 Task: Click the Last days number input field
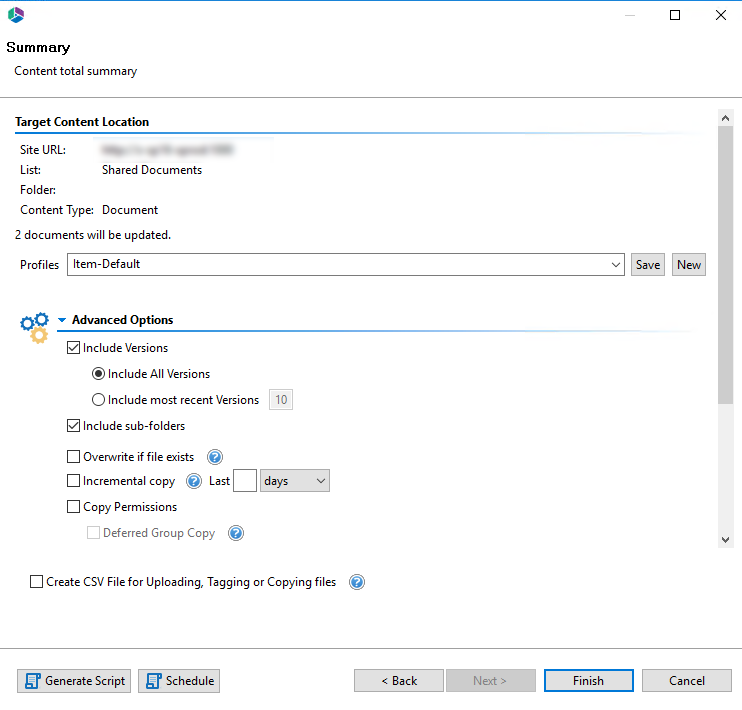point(245,481)
